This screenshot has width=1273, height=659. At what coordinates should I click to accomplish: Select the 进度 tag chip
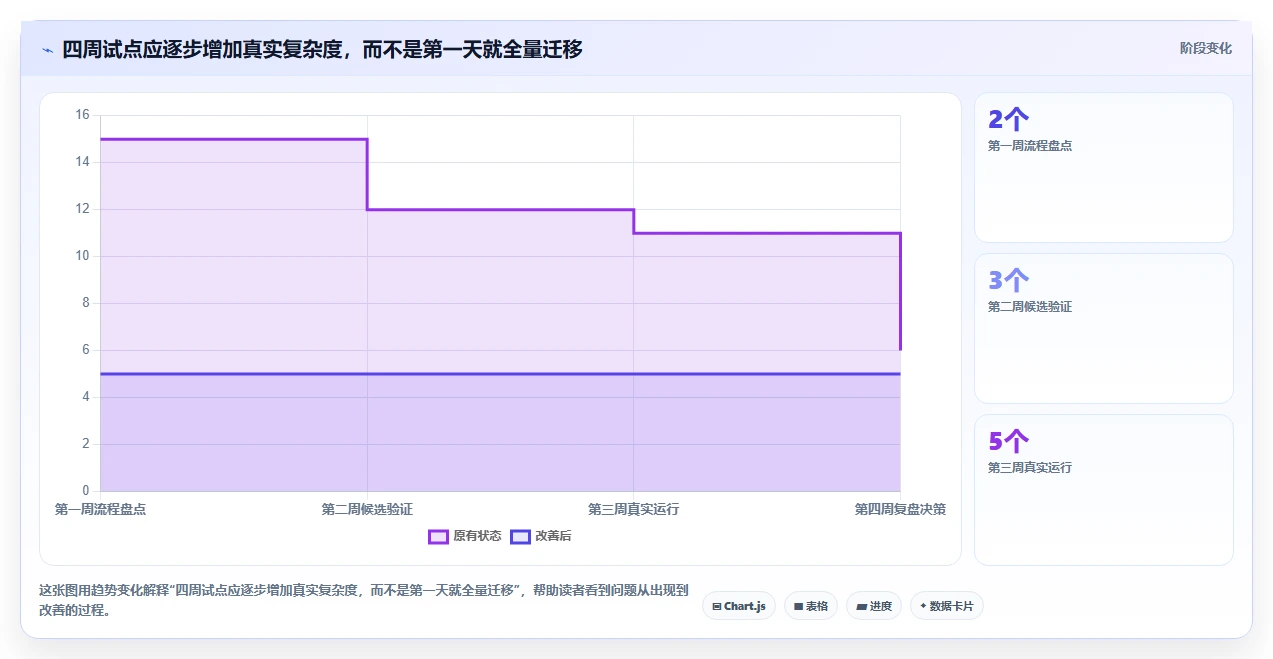point(874,606)
